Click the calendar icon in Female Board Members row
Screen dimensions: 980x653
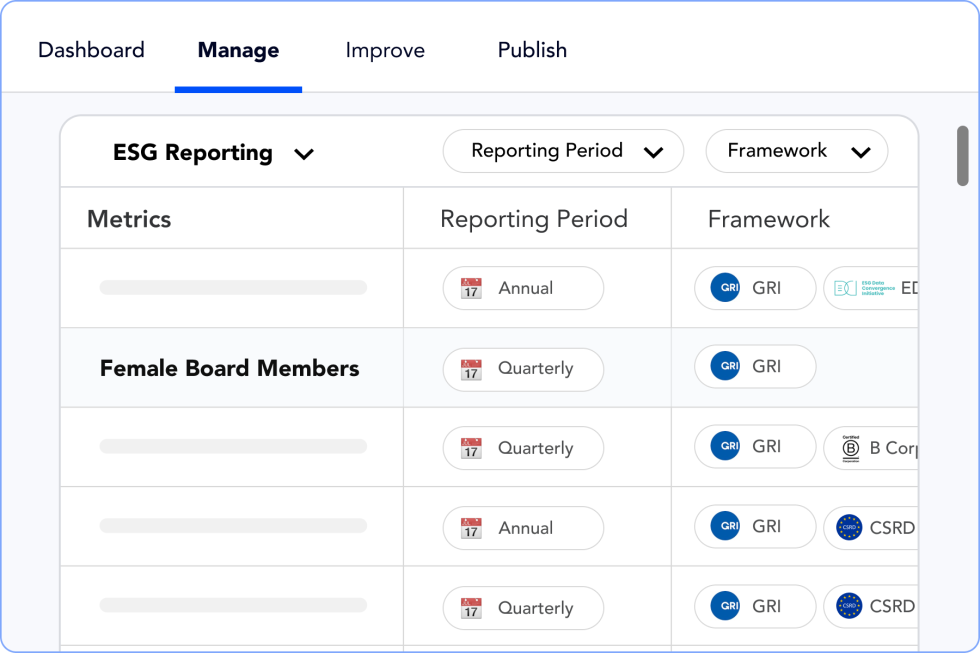[x=471, y=369]
